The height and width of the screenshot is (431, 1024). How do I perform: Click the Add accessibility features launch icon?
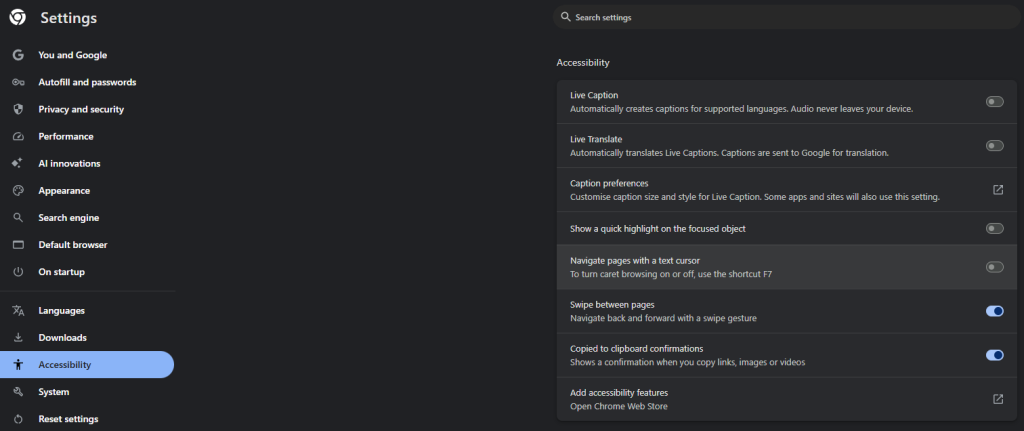pos(998,399)
